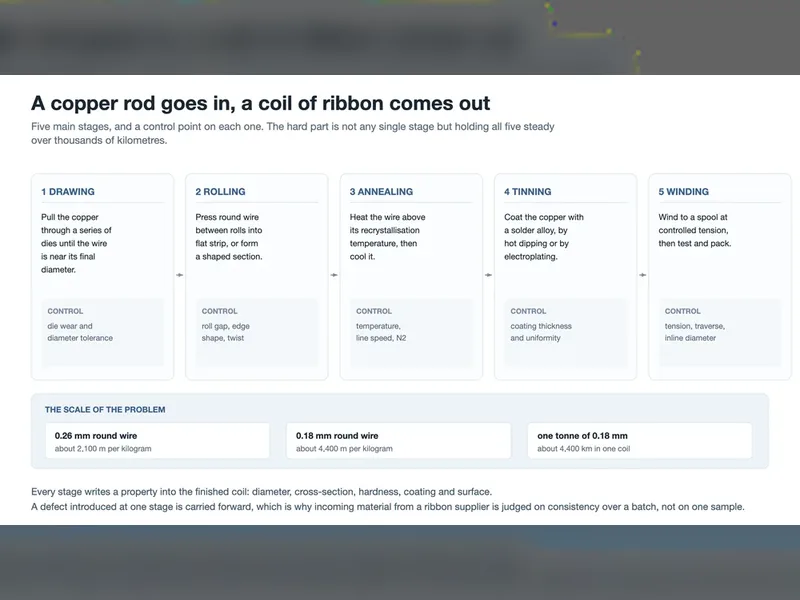Click "tension, traverse, inline diameter" control note
Image resolution: width=800 pixels, height=600 pixels.
[694, 332]
